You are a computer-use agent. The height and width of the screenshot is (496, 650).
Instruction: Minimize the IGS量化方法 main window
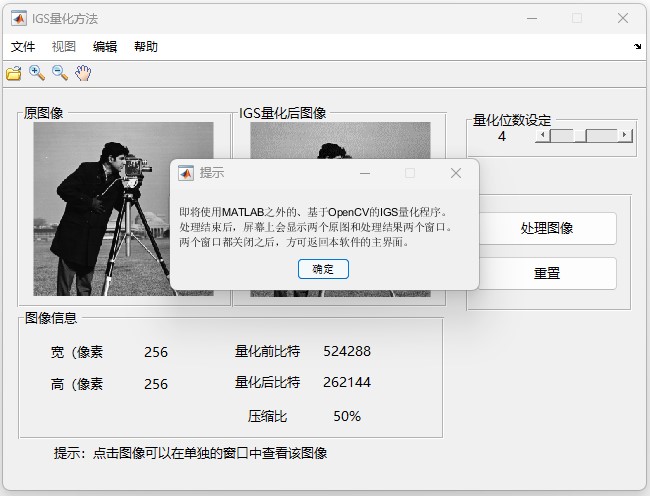point(532,18)
